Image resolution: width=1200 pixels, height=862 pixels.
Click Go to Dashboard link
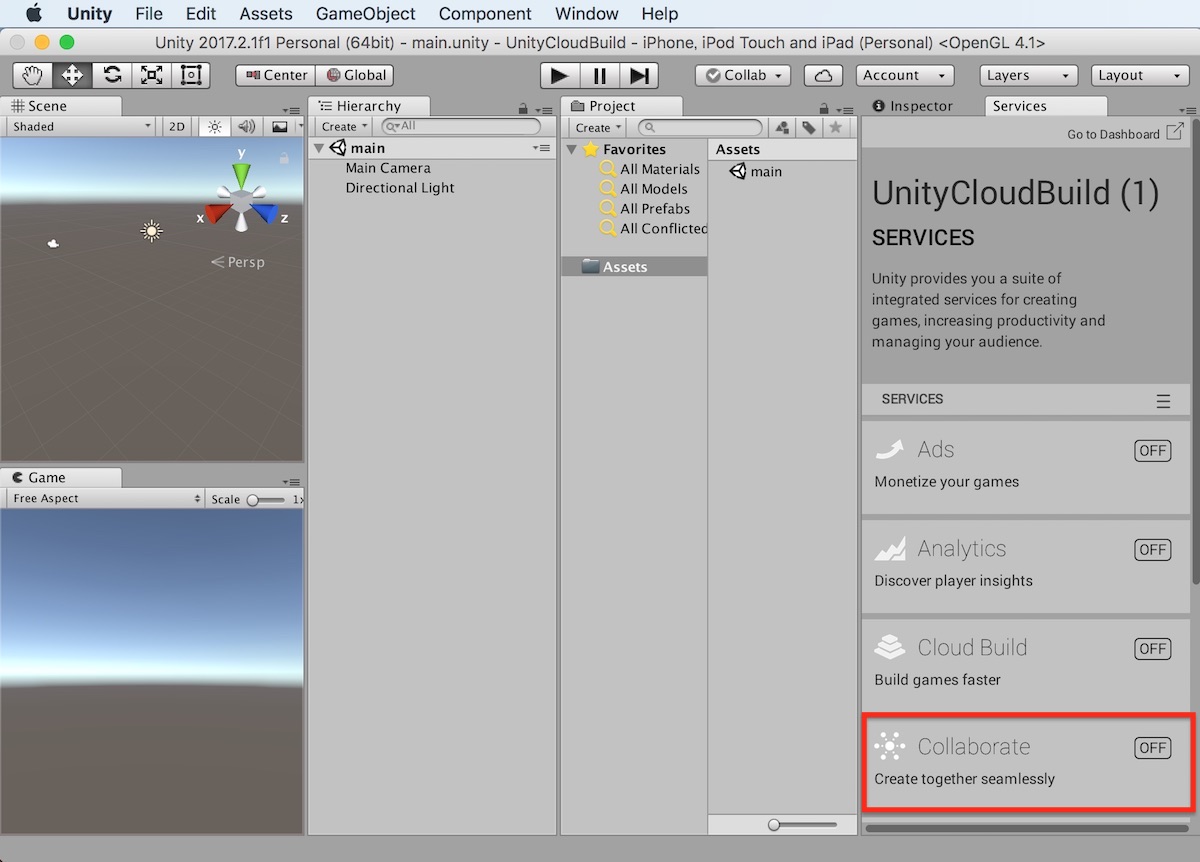(1114, 134)
